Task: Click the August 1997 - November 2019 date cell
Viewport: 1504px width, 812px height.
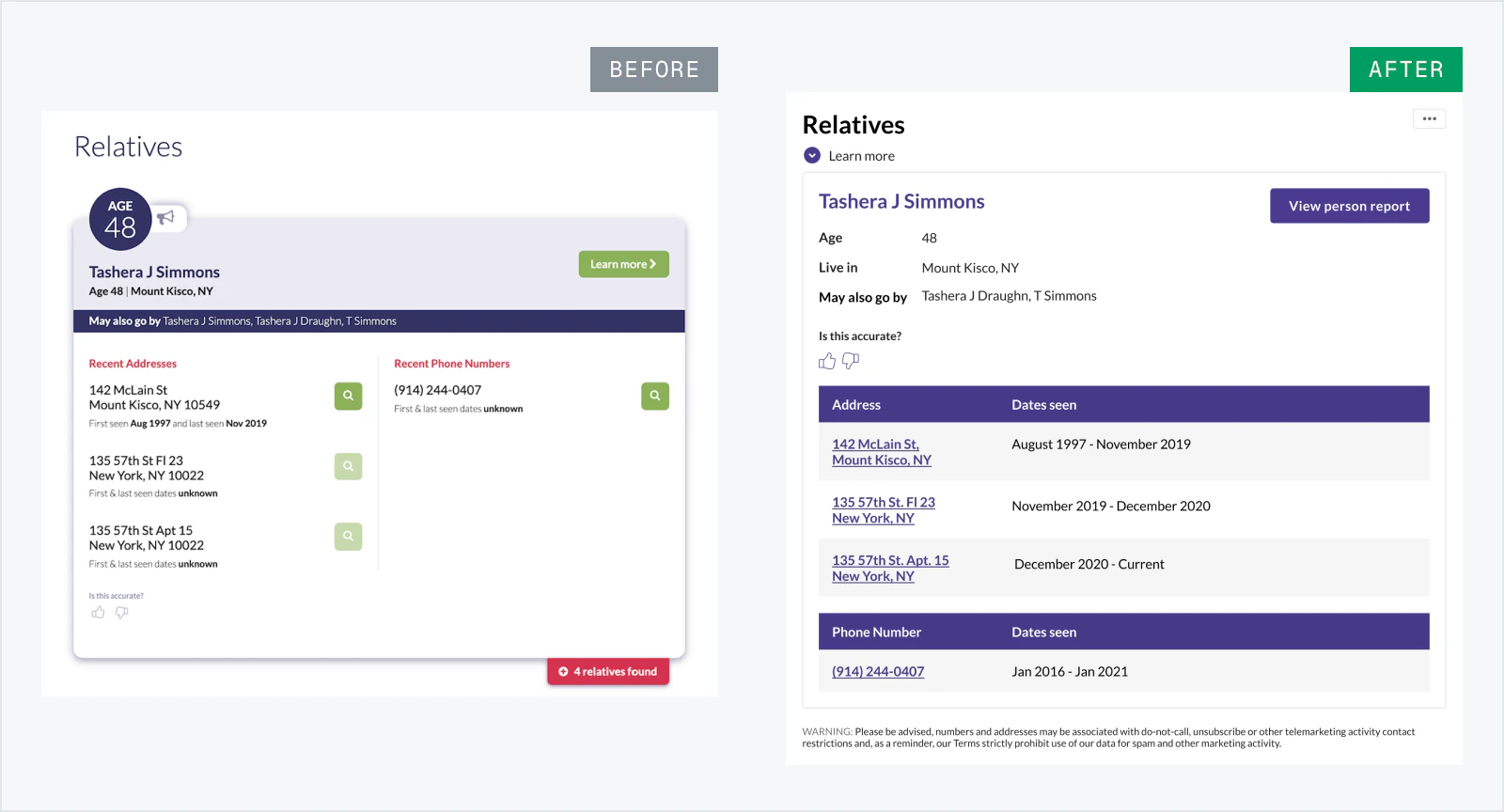Action: [x=1101, y=445]
